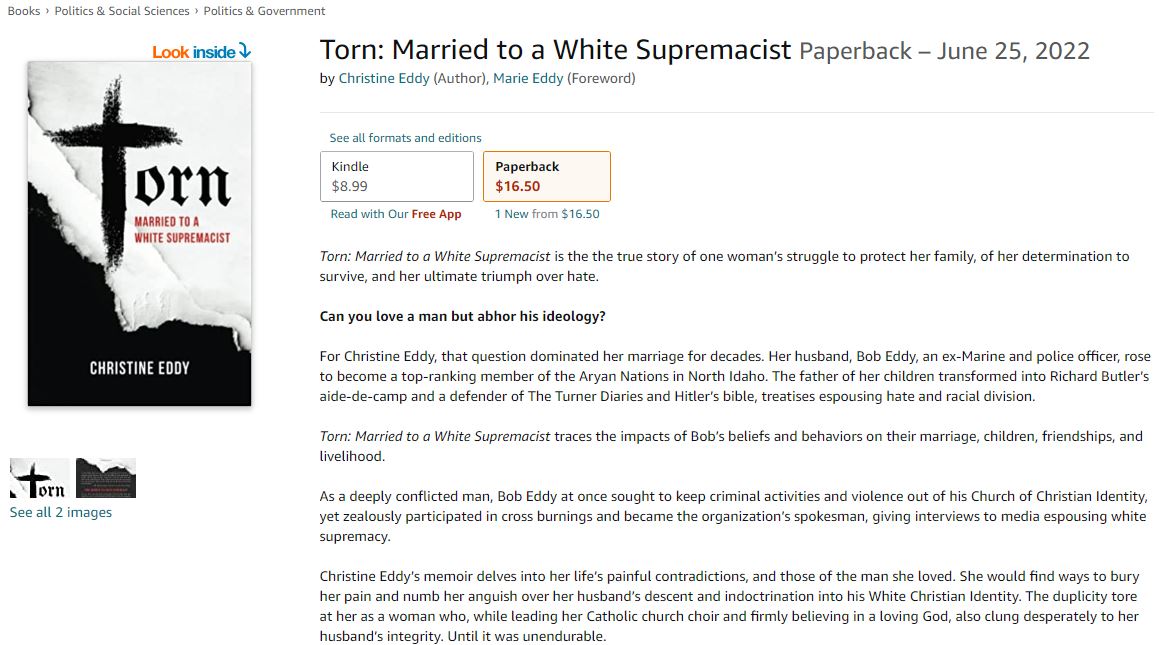Click the Paperback June 25, 2022 subtitle
Image resolution: width=1159 pixels, height=645 pixels.
click(x=944, y=51)
